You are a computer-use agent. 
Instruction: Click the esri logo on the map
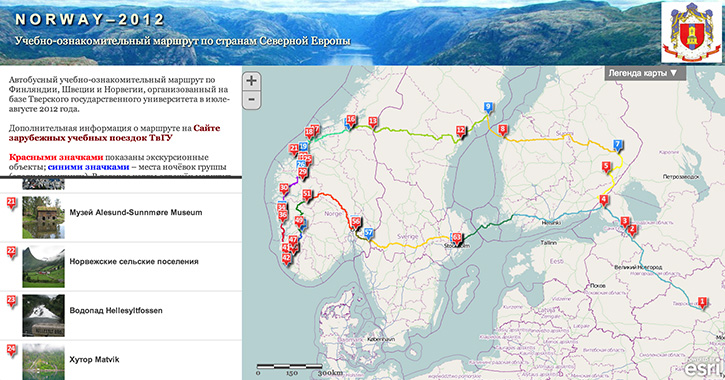(703, 368)
